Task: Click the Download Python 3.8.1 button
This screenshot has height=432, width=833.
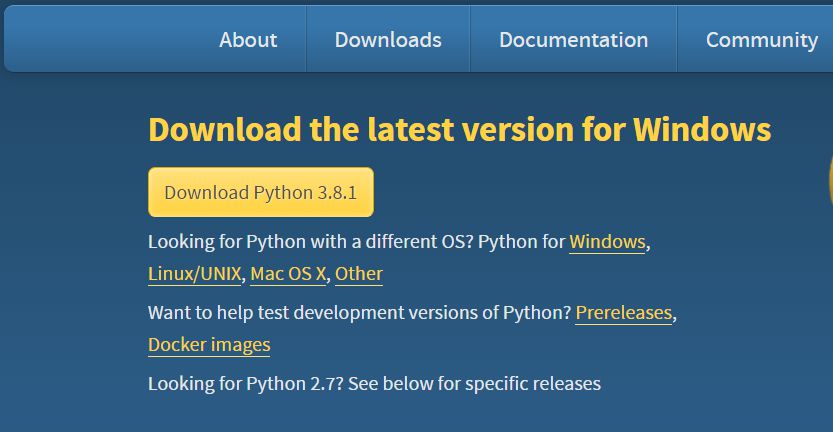Action: (261, 192)
